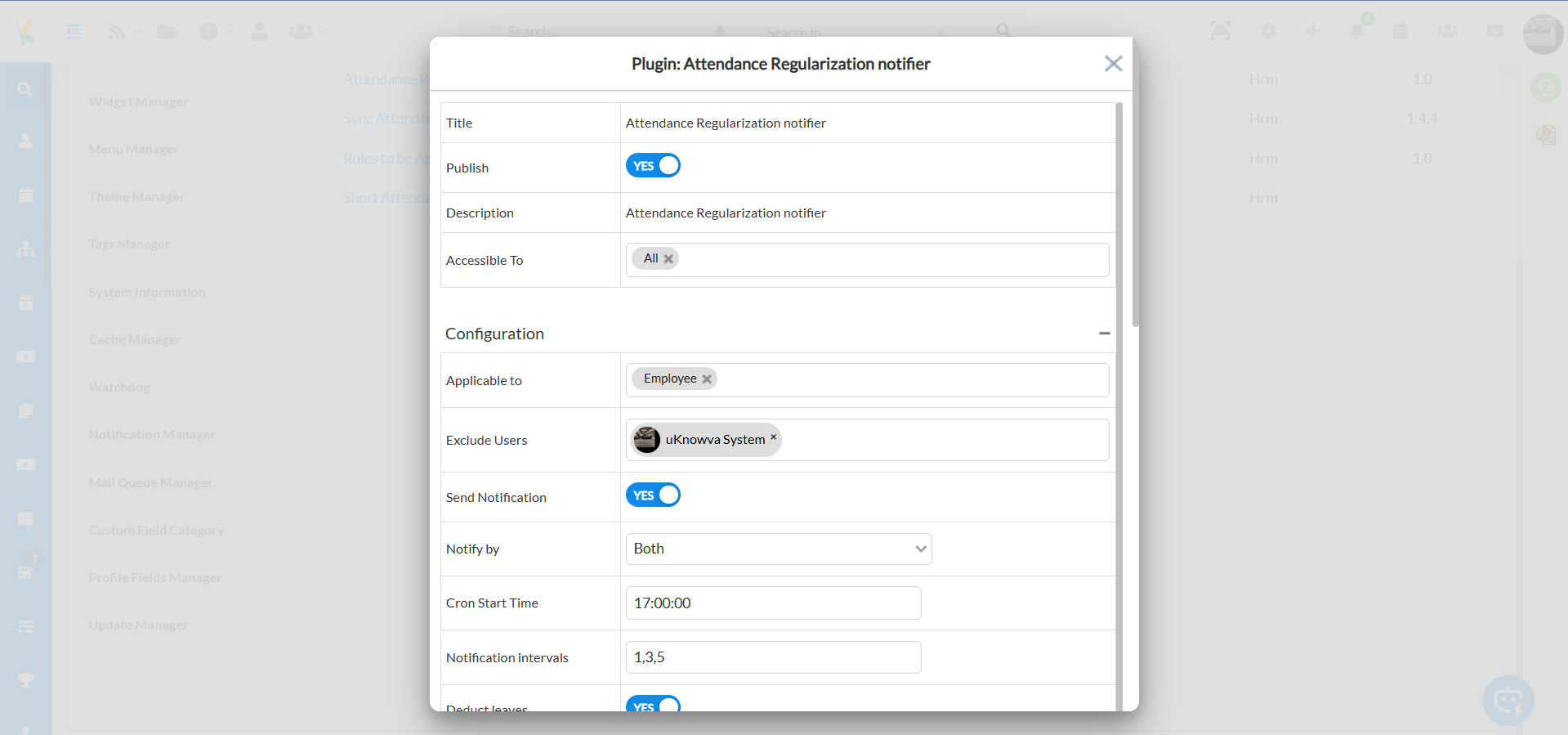Click the notification bell icon
Viewport: 1568px width, 735px height.
(1357, 31)
